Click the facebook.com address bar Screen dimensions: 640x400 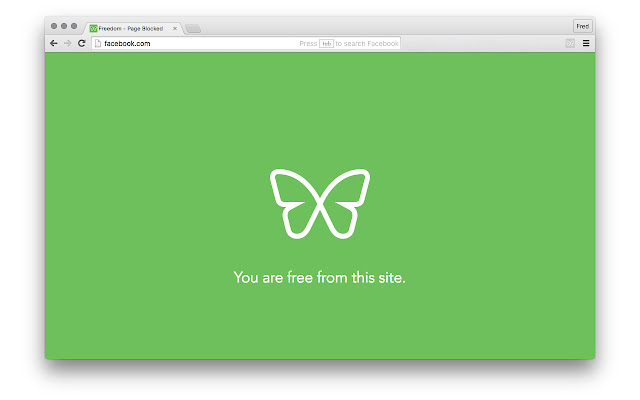pyautogui.click(x=246, y=43)
